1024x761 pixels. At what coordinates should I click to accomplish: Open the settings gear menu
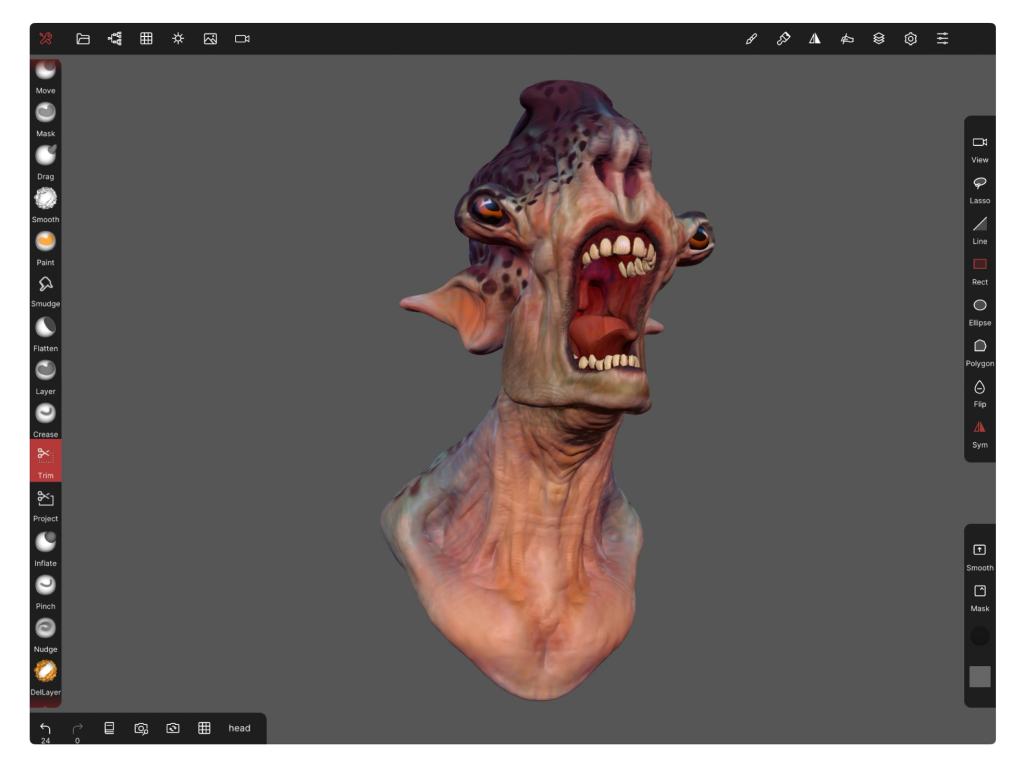[910, 39]
